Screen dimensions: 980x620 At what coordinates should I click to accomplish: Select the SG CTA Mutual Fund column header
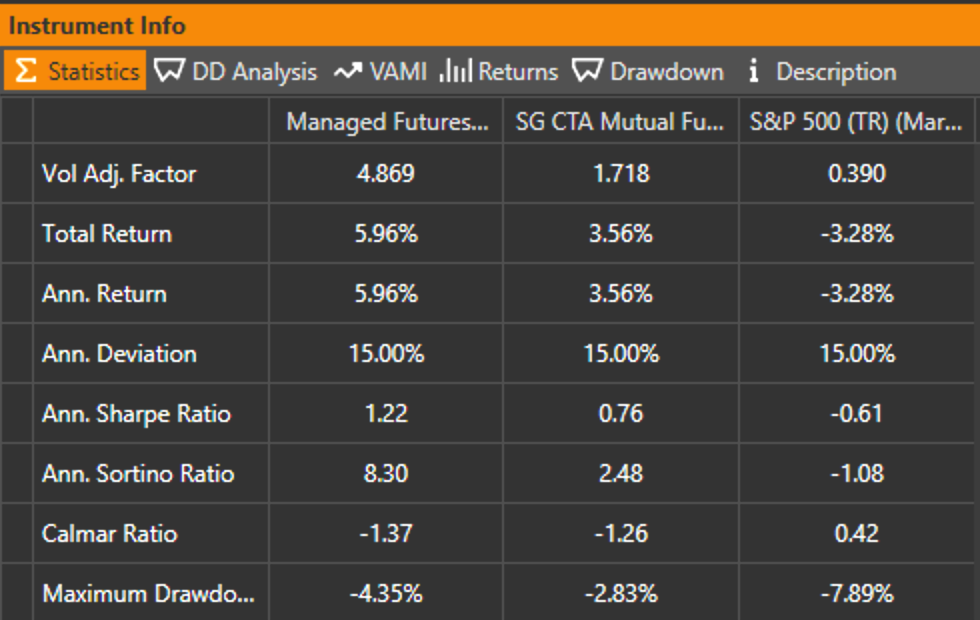(x=620, y=122)
